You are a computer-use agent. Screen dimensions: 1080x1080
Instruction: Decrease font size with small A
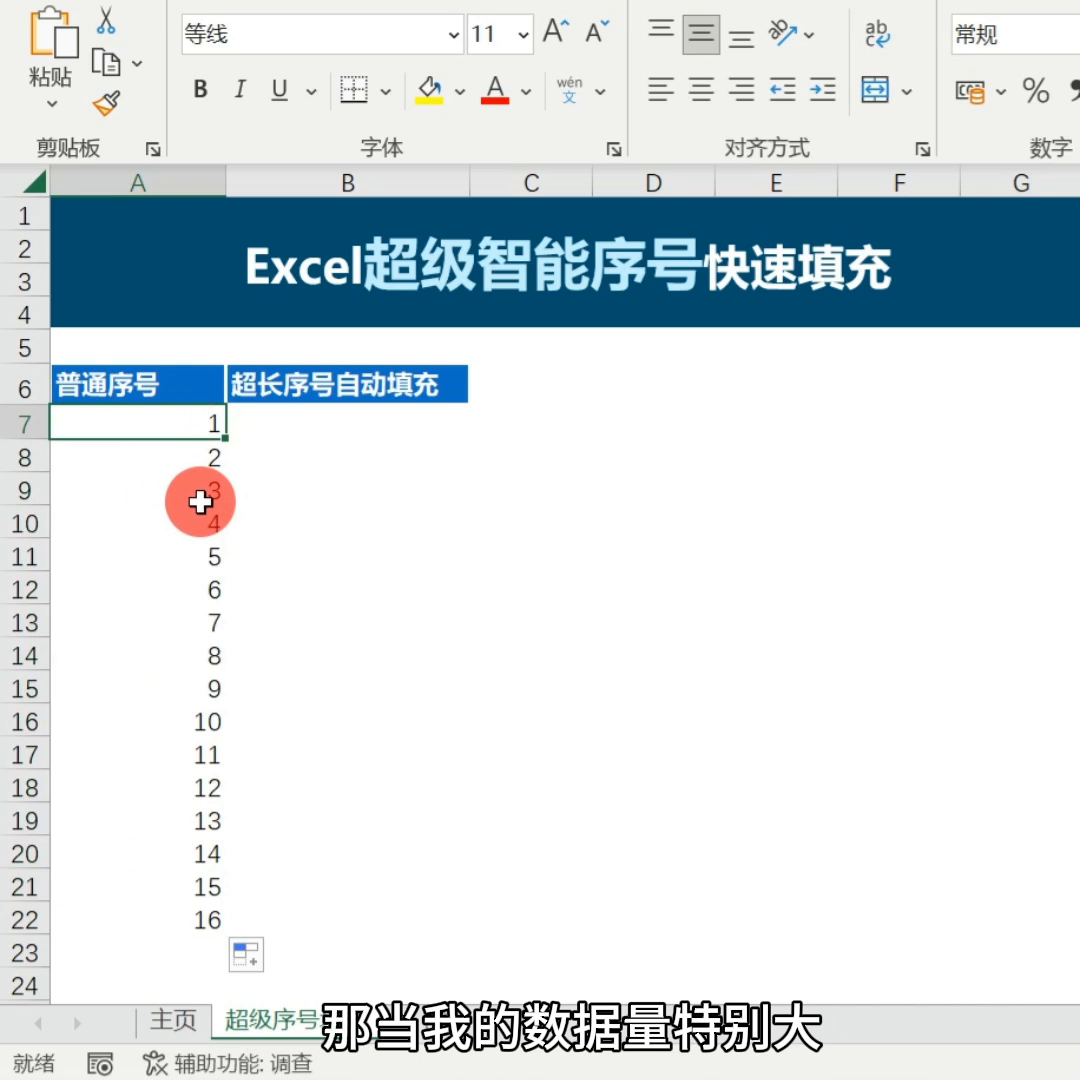(x=596, y=32)
